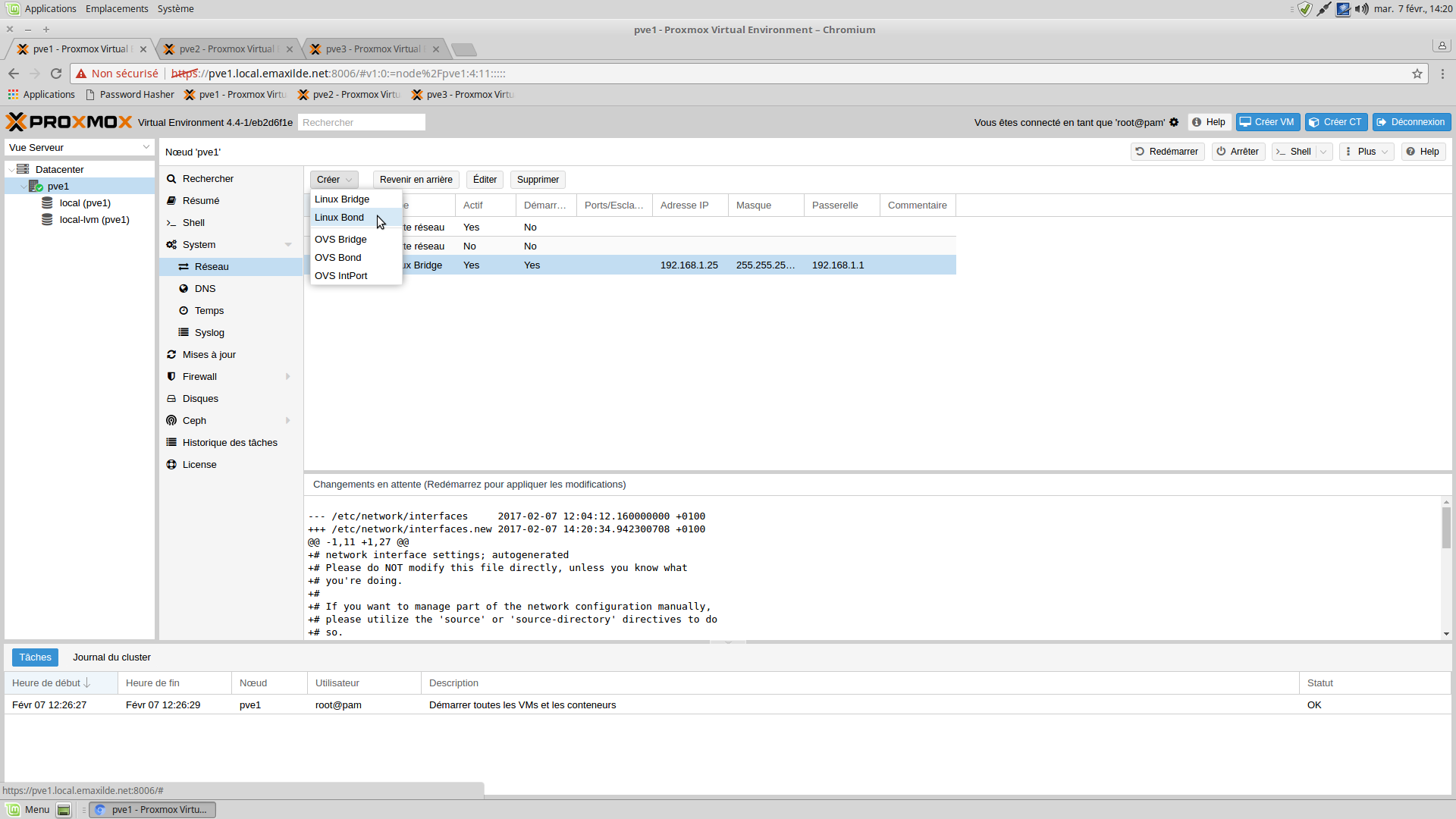Select Datacenter in the server tree
Viewport: 1456px width, 819px height.
tap(59, 170)
